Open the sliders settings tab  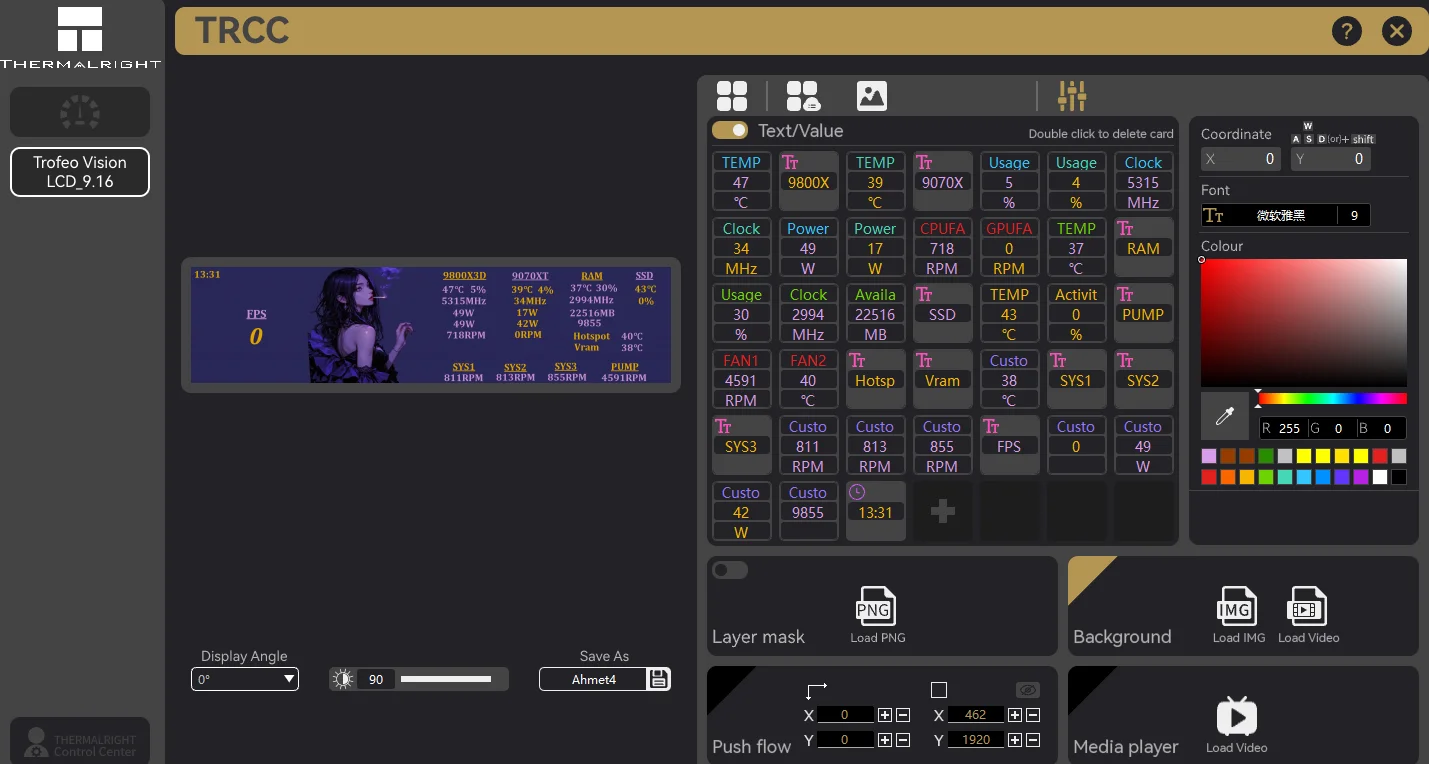1072,96
